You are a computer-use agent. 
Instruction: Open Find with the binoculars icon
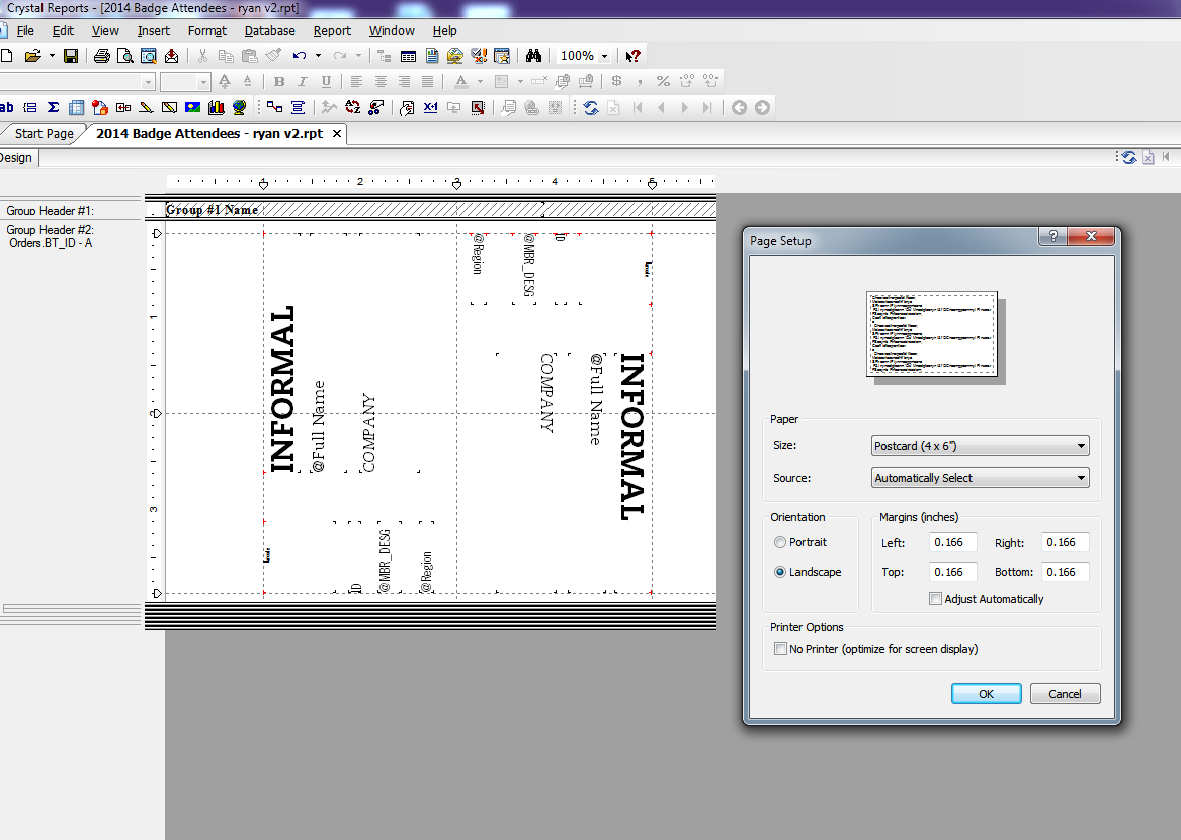[x=533, y=55]
